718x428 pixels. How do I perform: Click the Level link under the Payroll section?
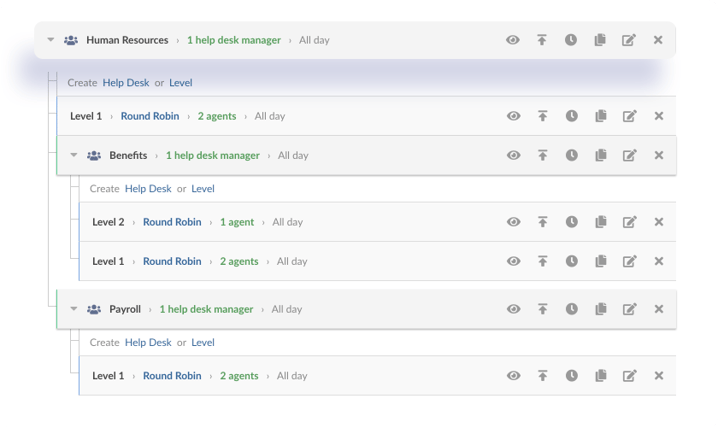click(x=203, y=342)
